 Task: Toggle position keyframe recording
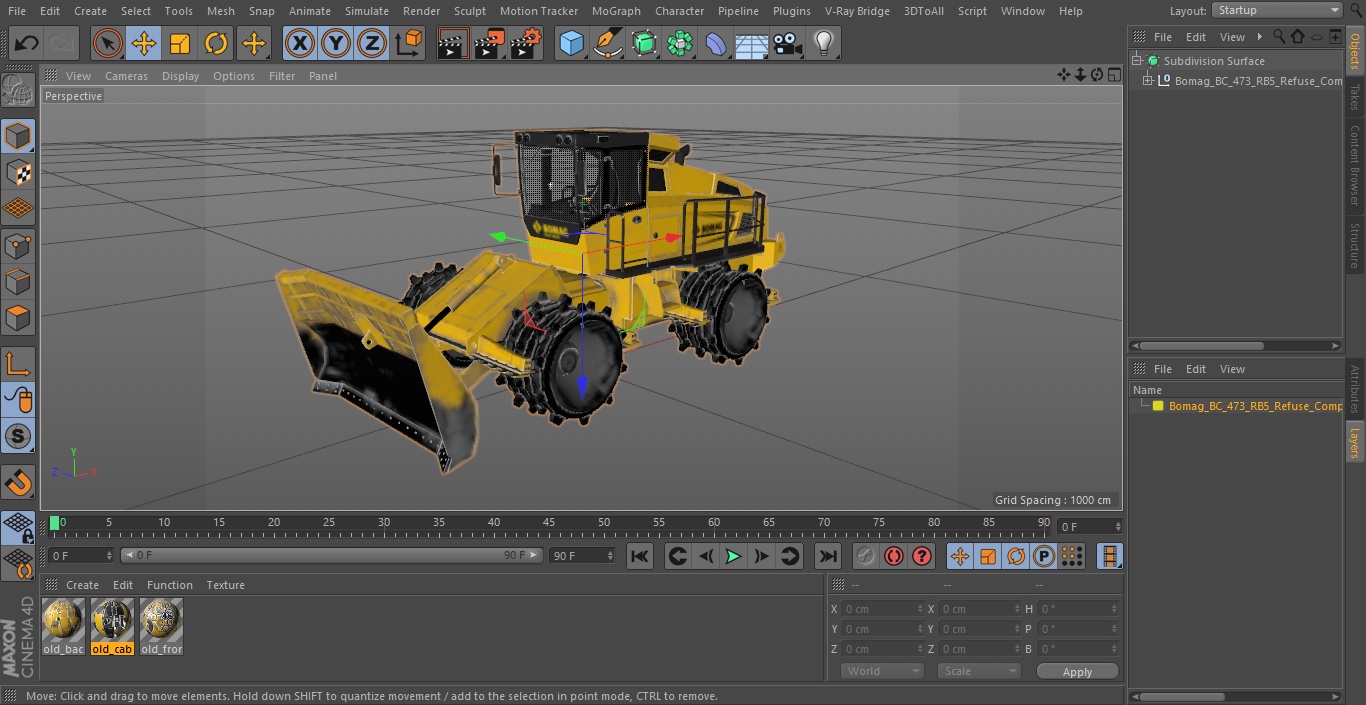coord(960,556)
